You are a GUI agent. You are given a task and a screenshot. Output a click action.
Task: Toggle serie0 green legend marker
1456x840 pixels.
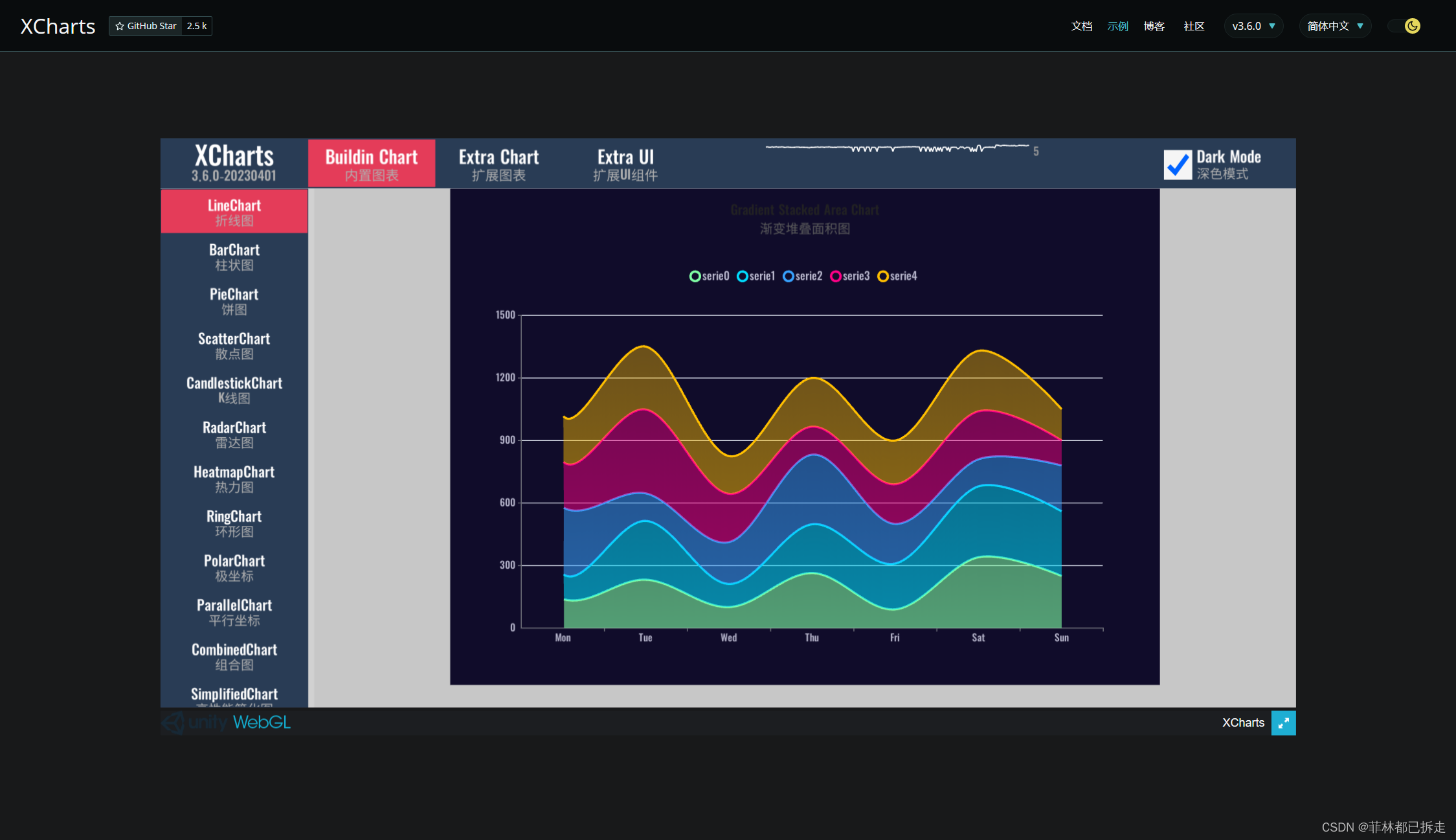[x=695, y=277]
